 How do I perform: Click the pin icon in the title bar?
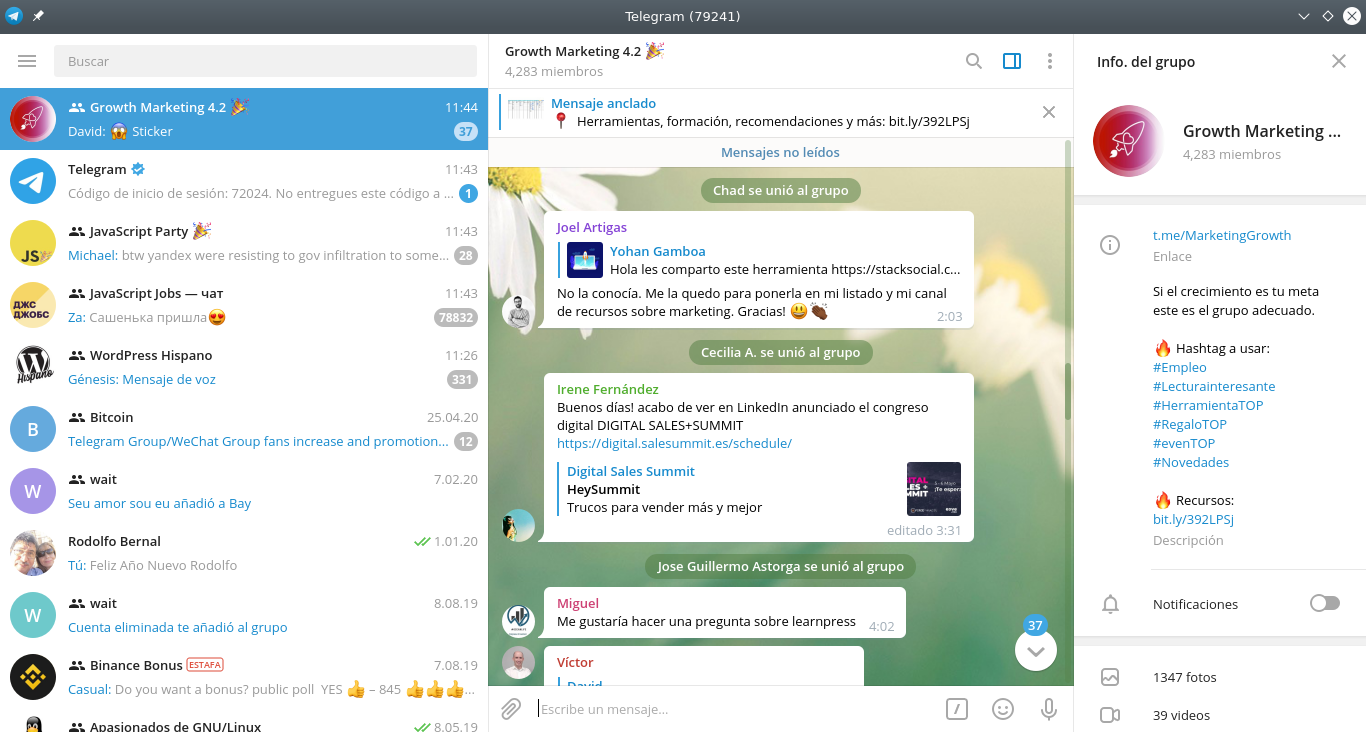click(x=38, y=17)
